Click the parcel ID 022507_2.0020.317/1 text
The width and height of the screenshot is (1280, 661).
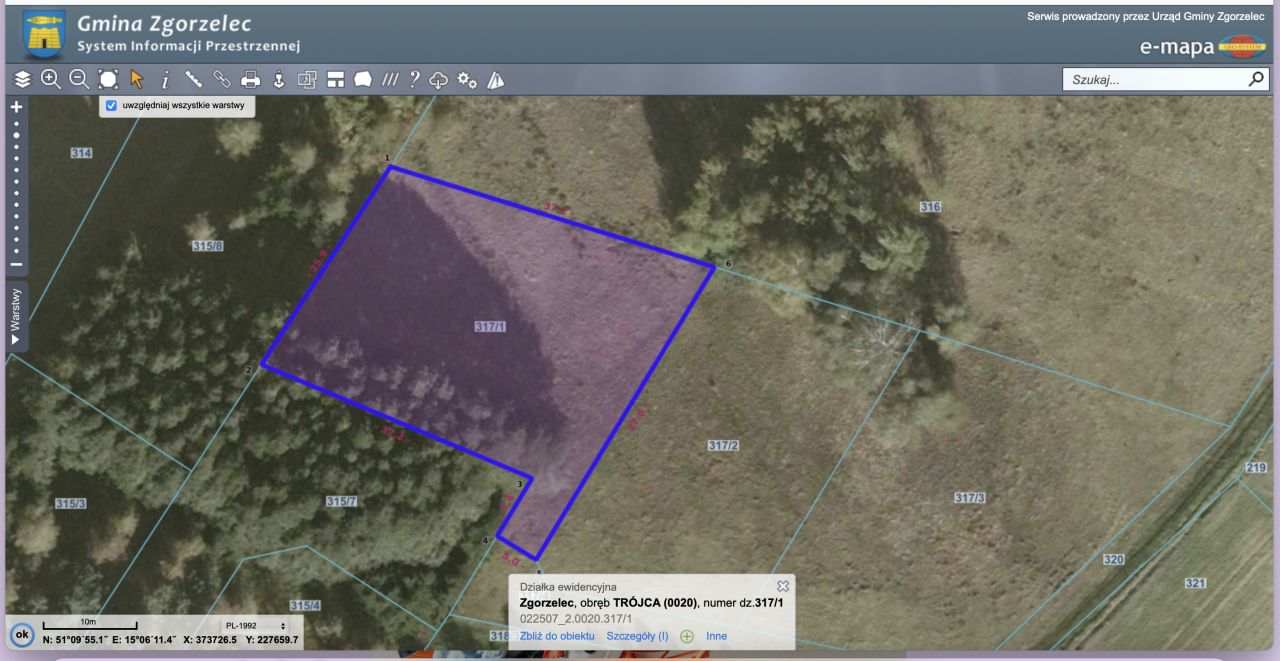point(576,619)
